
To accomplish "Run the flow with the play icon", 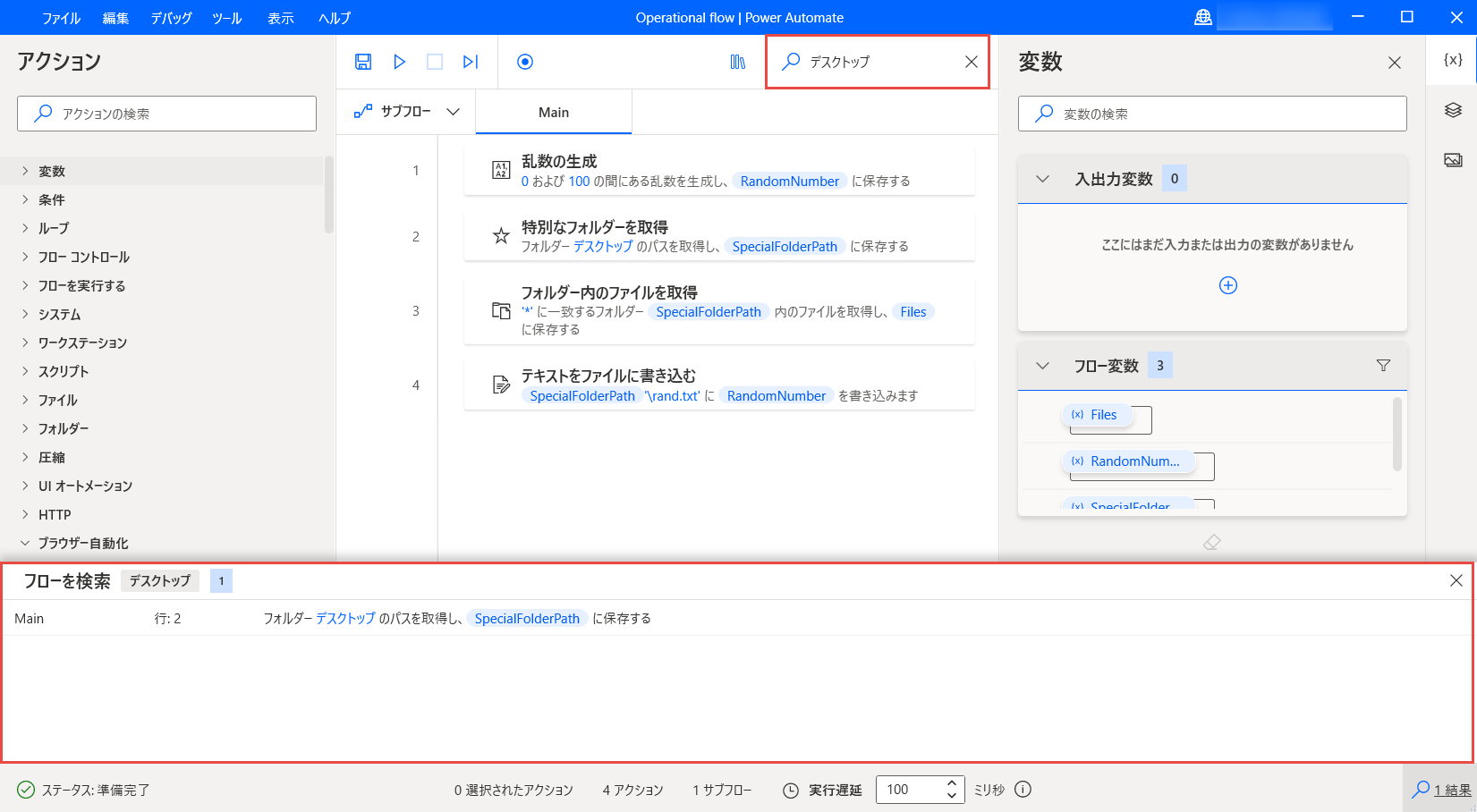I will click(x=399, y=62).
